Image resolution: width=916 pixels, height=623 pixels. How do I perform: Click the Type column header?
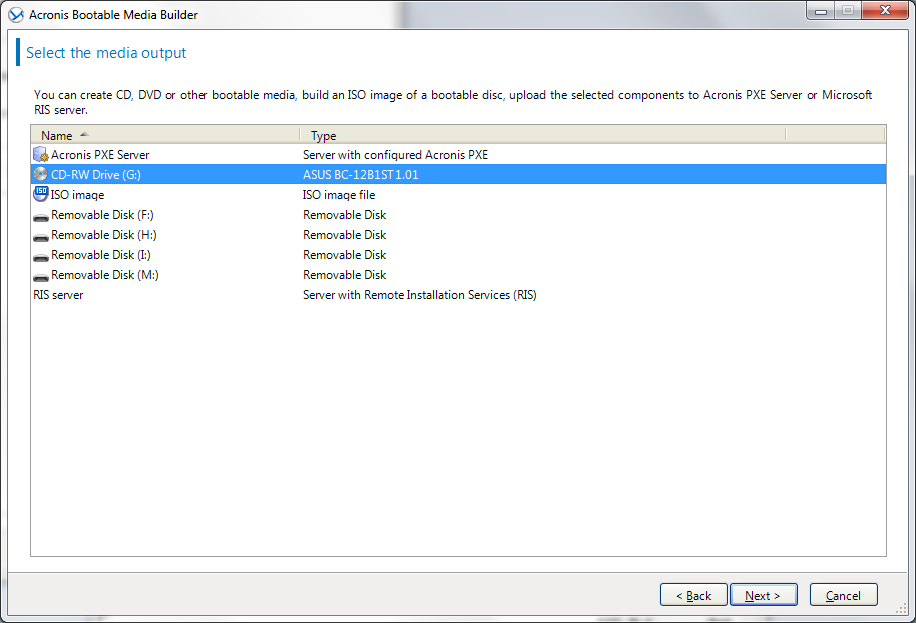point(543,136)
